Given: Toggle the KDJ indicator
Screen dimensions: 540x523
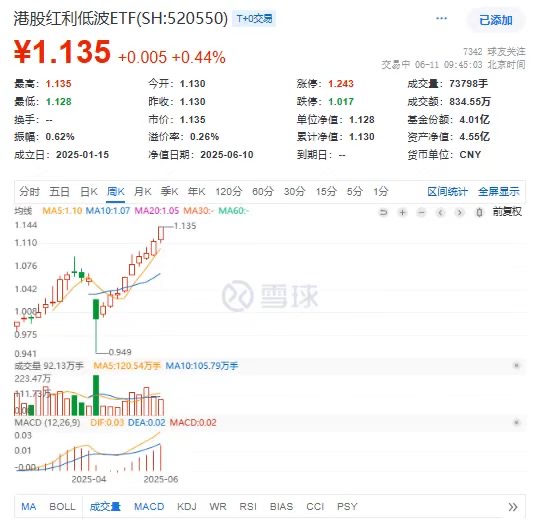Looking at the screenshot, I should (x=187, y=506).
